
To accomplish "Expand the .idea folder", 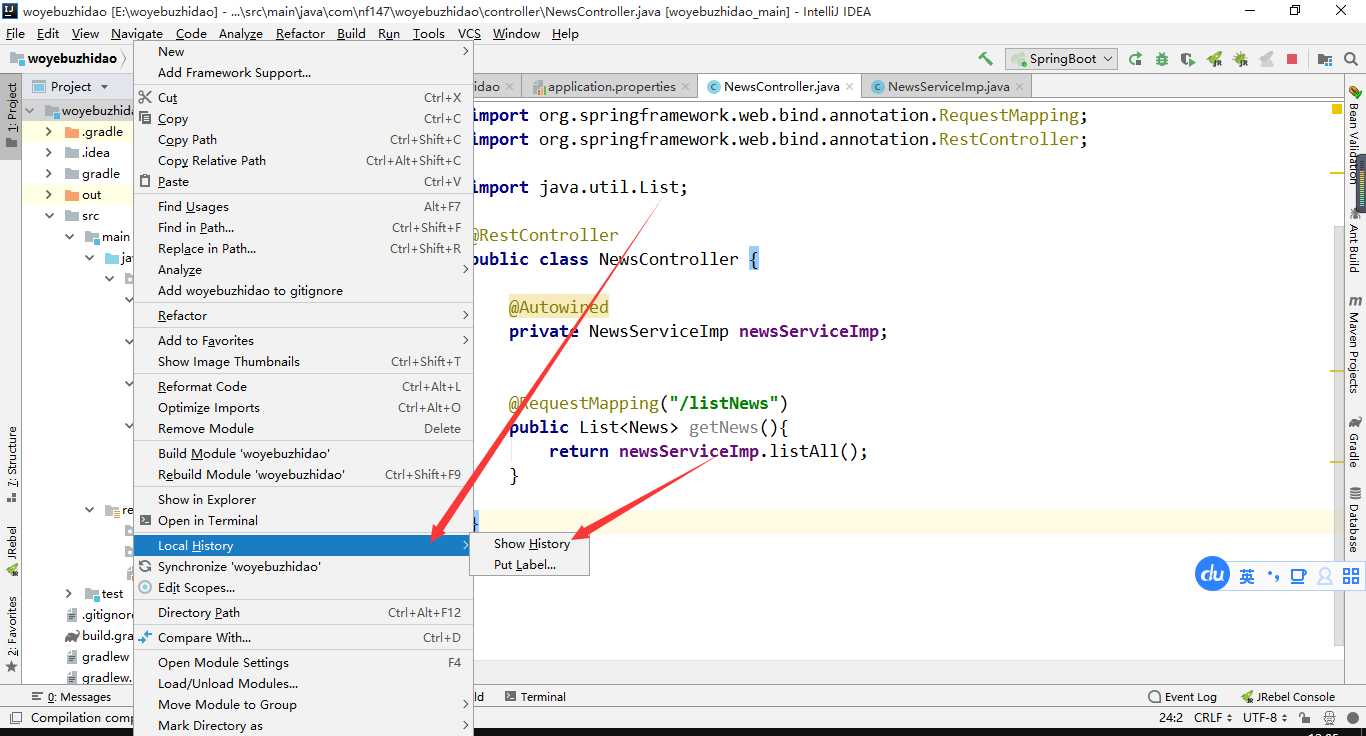I will point(48,153).
